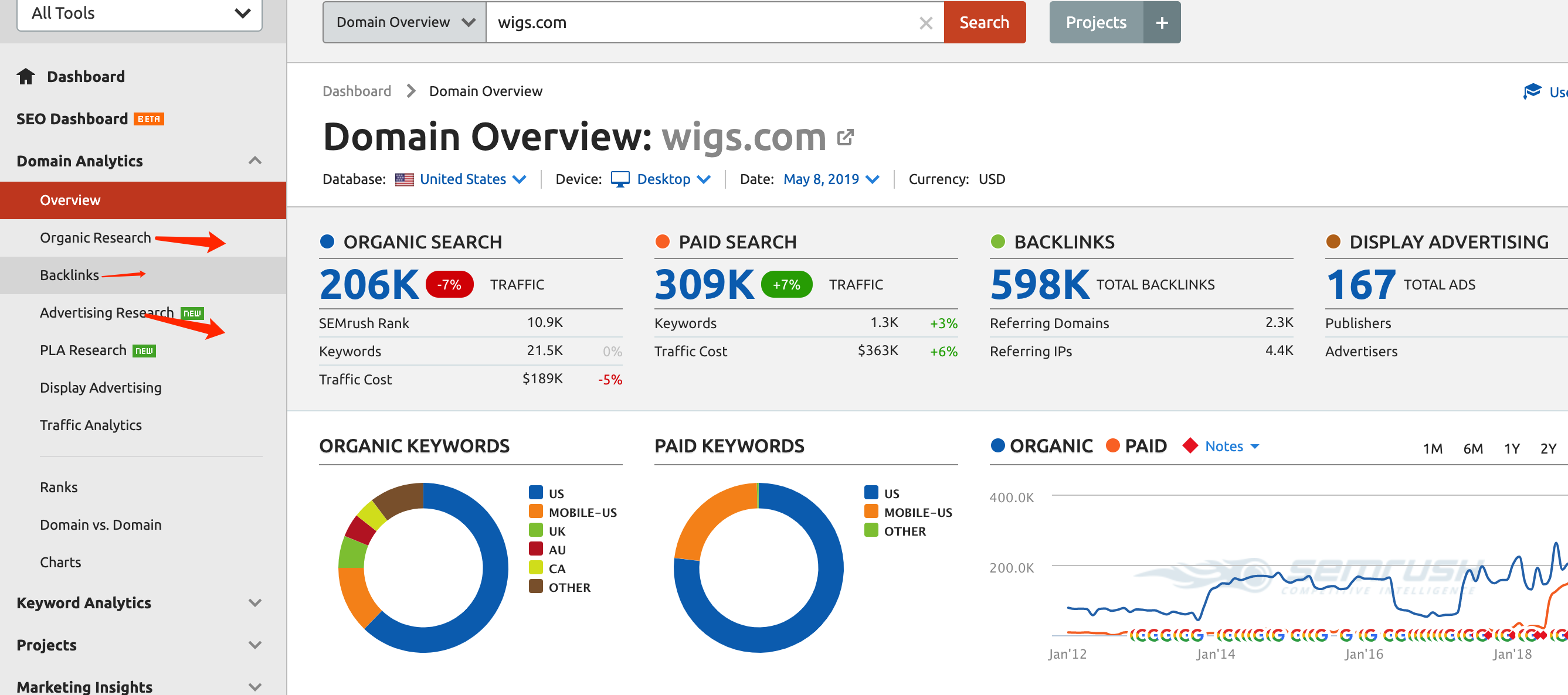1568x695 pixels.
Task: Click the red Notes diamond icon
Action: click(1190, 446)
